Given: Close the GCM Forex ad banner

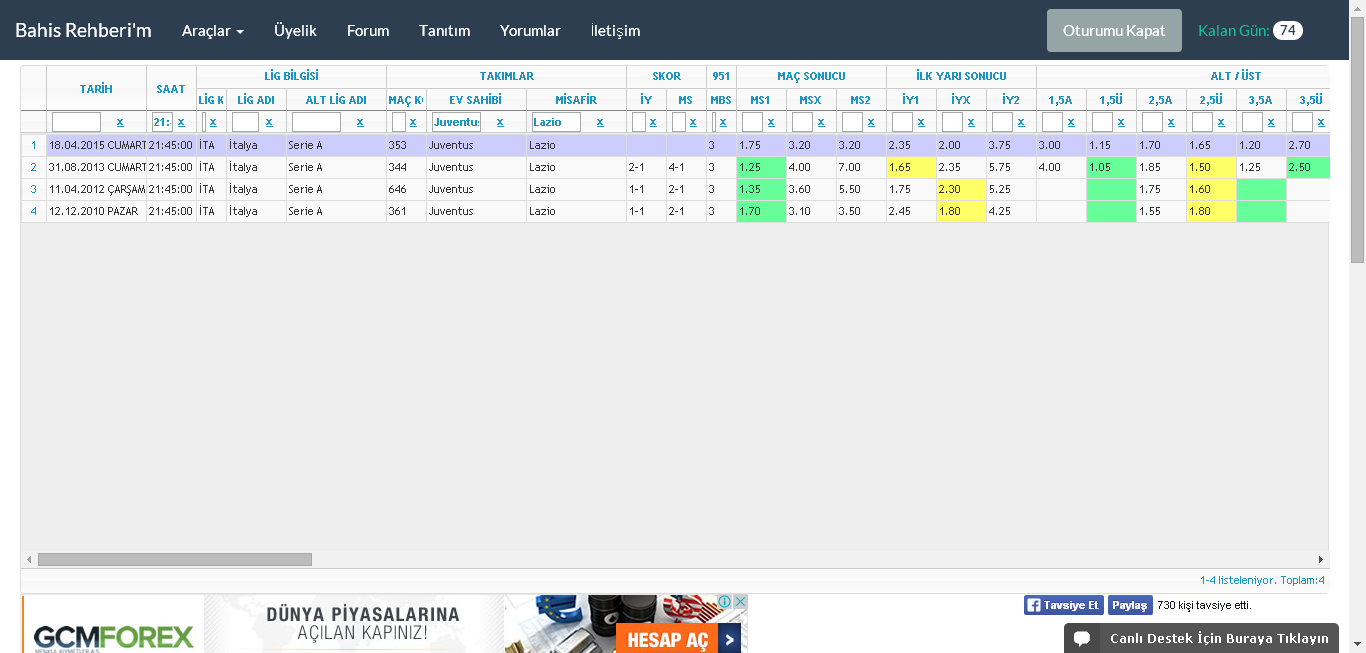Looking at the screenshot, I should [740, 602].
